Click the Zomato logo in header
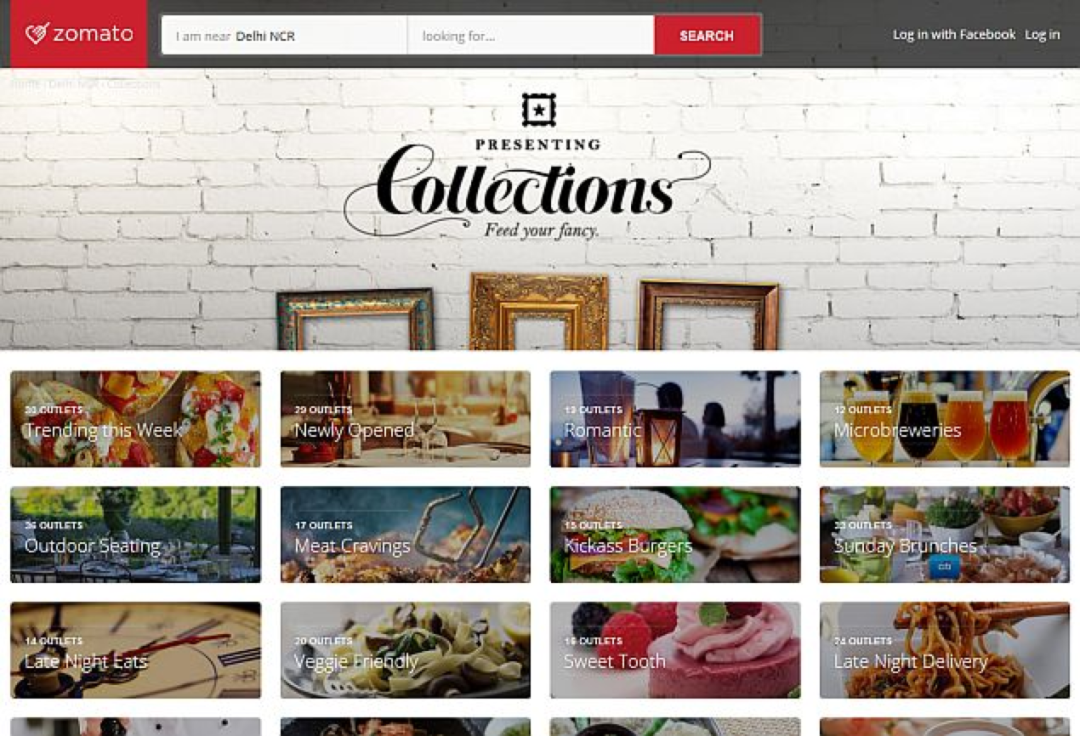Screen dimensions: 1080x736 click(x=79, y=33)
